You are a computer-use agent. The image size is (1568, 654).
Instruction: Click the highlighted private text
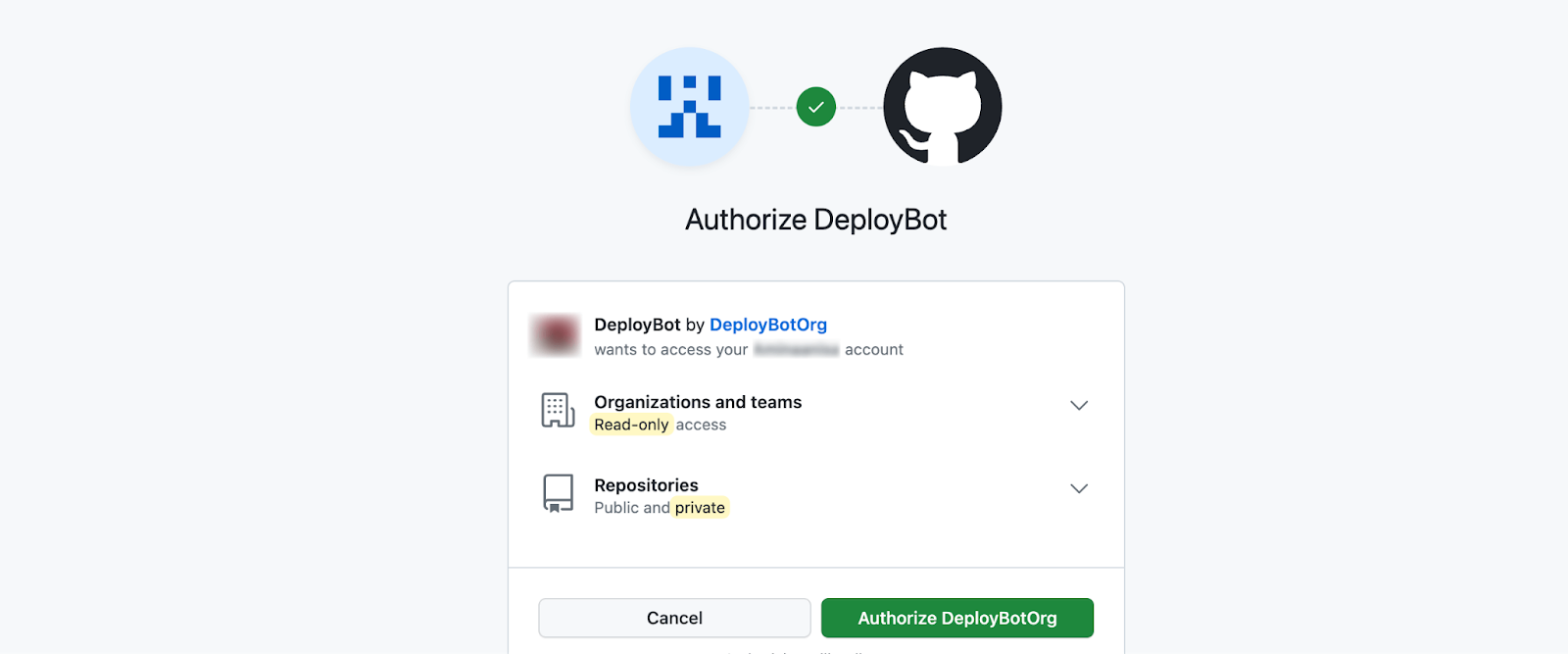coord(701,508)
